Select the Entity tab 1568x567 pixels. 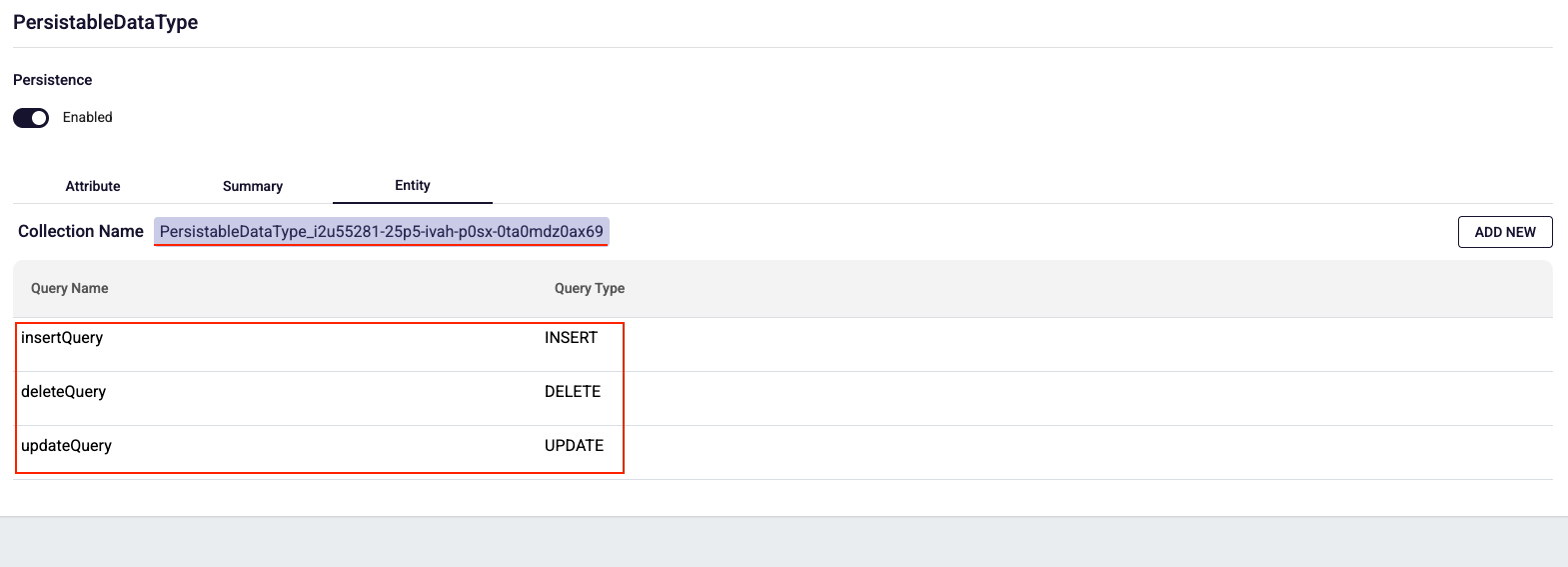pos(412,185)
